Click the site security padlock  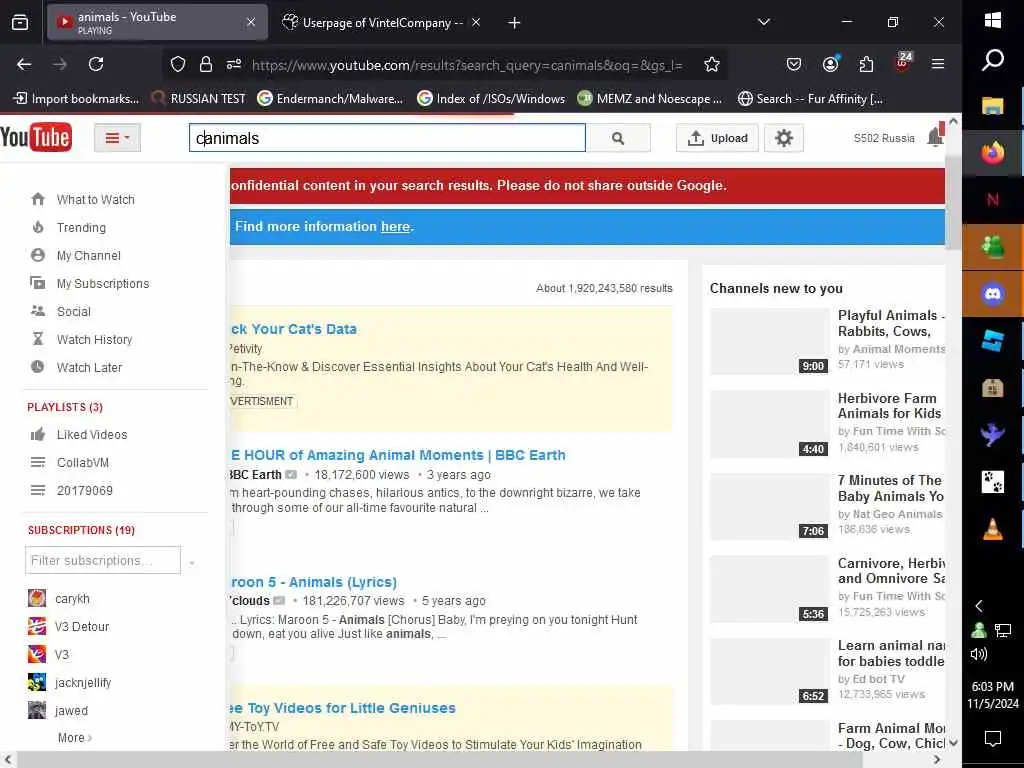coord(206,64)
